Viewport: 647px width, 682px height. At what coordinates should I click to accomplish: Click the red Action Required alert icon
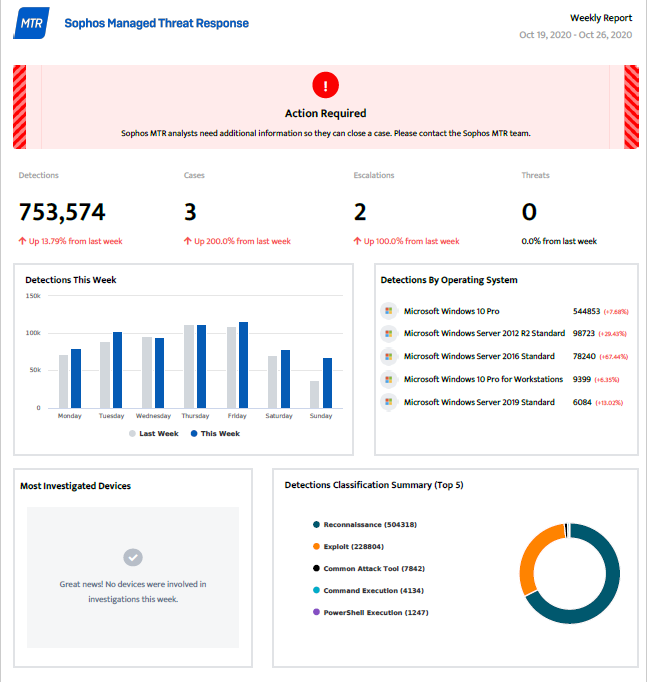(325, 85)
